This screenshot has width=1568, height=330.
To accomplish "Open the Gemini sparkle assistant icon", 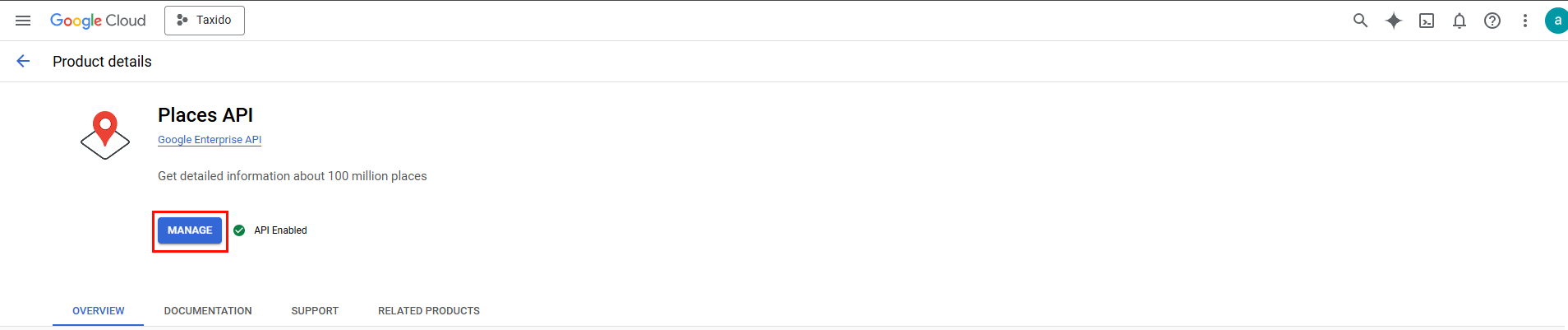I will tap(1393, 21).
